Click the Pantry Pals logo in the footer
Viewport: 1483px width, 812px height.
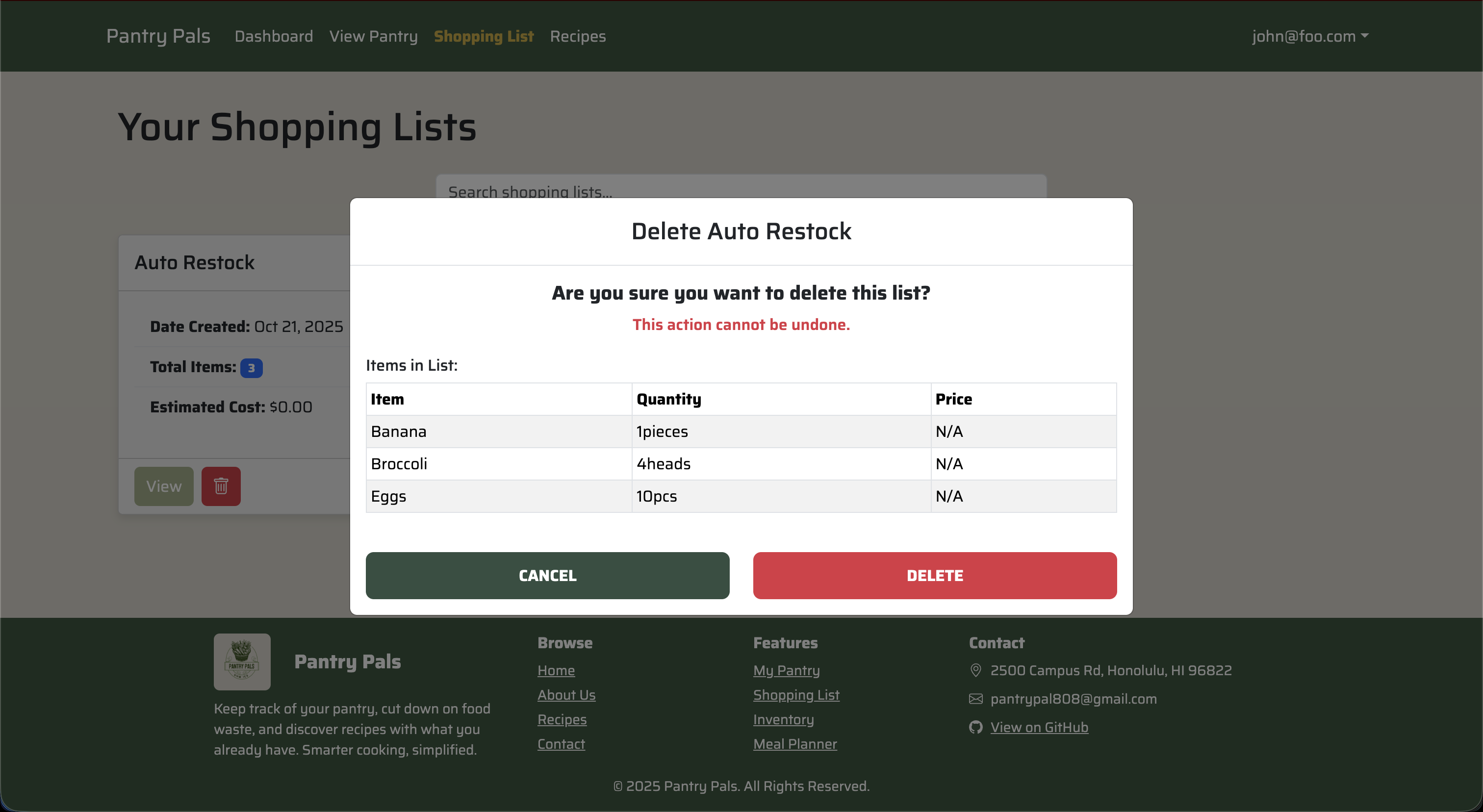tap(242, 662)
